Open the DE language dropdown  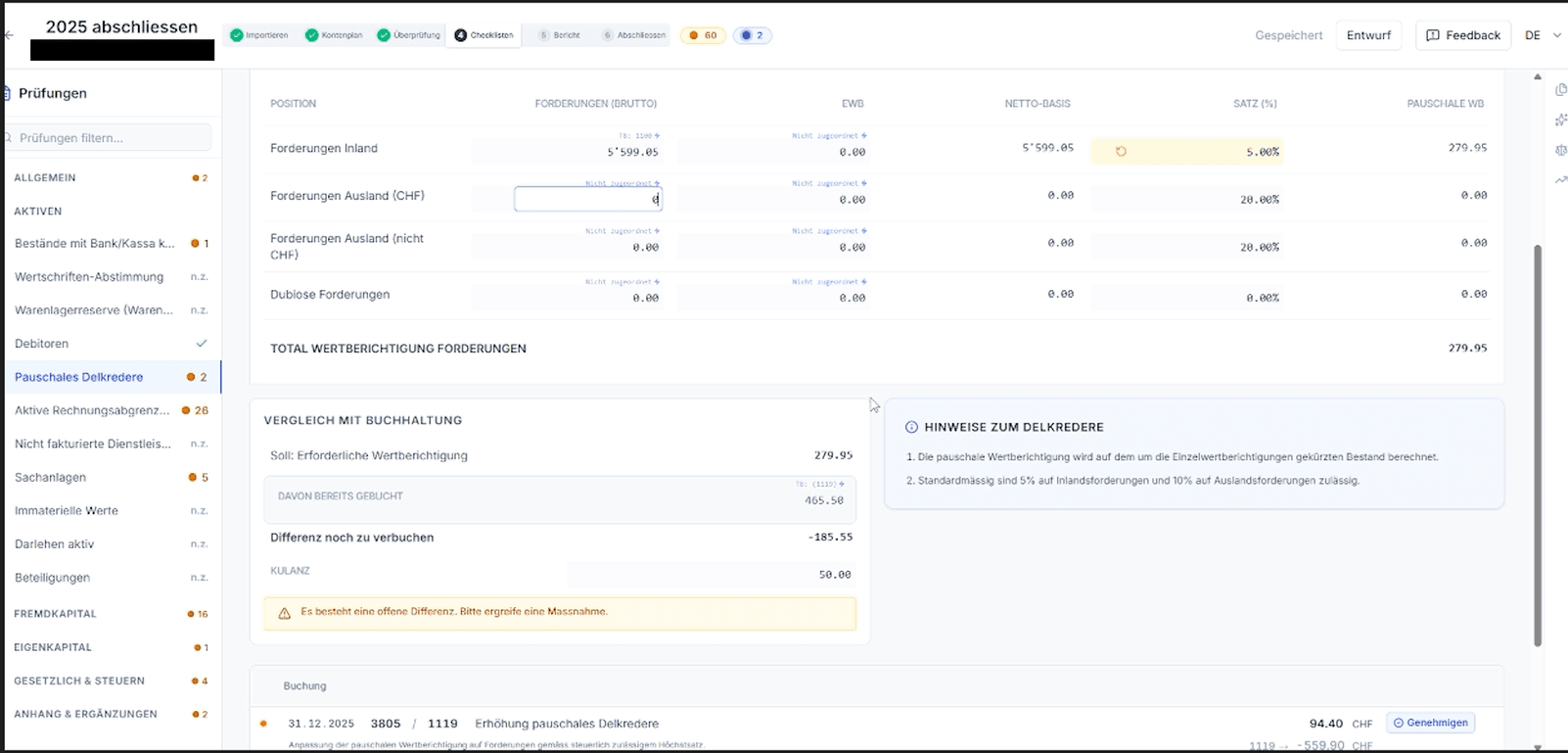(1543, 35)
